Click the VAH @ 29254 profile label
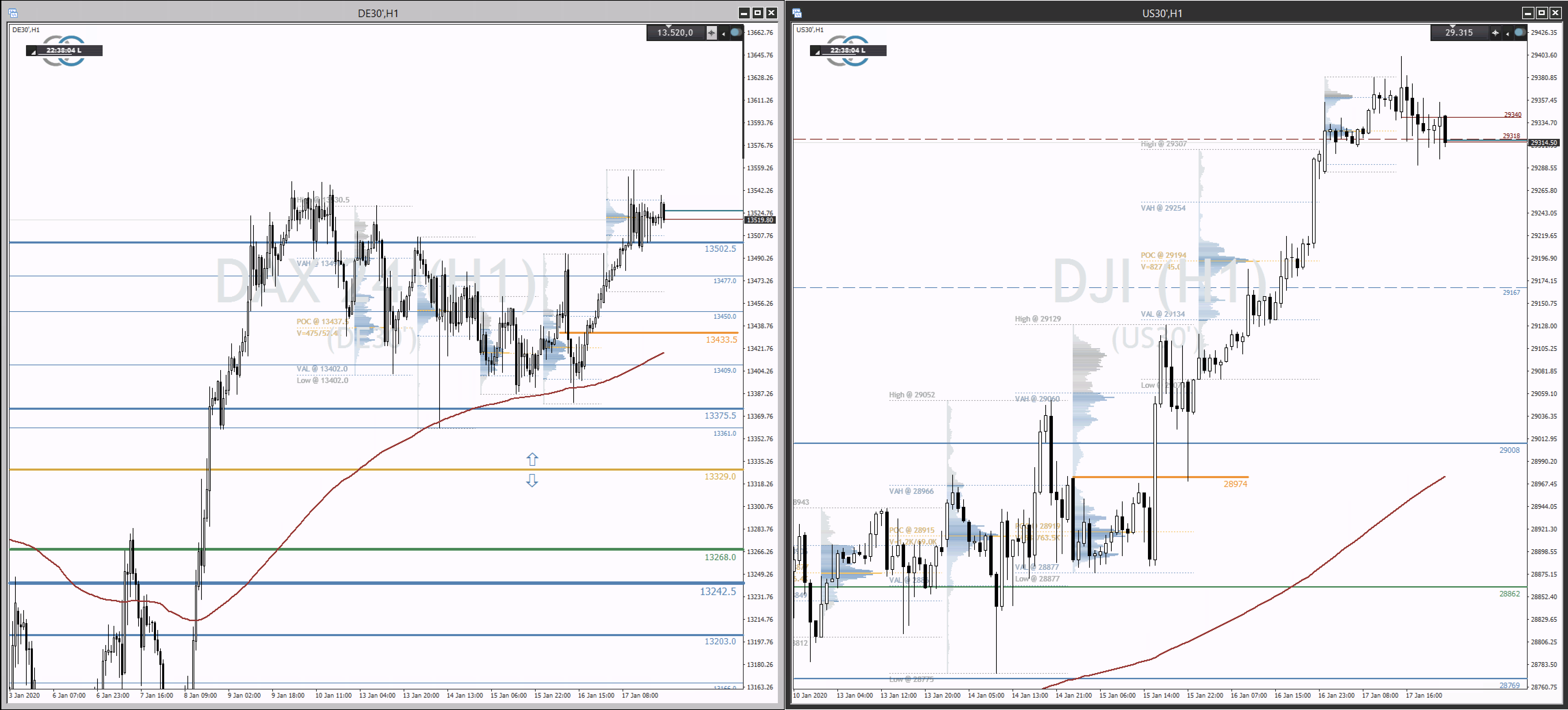This screenshot has height=710, width=1568. 1163,208
